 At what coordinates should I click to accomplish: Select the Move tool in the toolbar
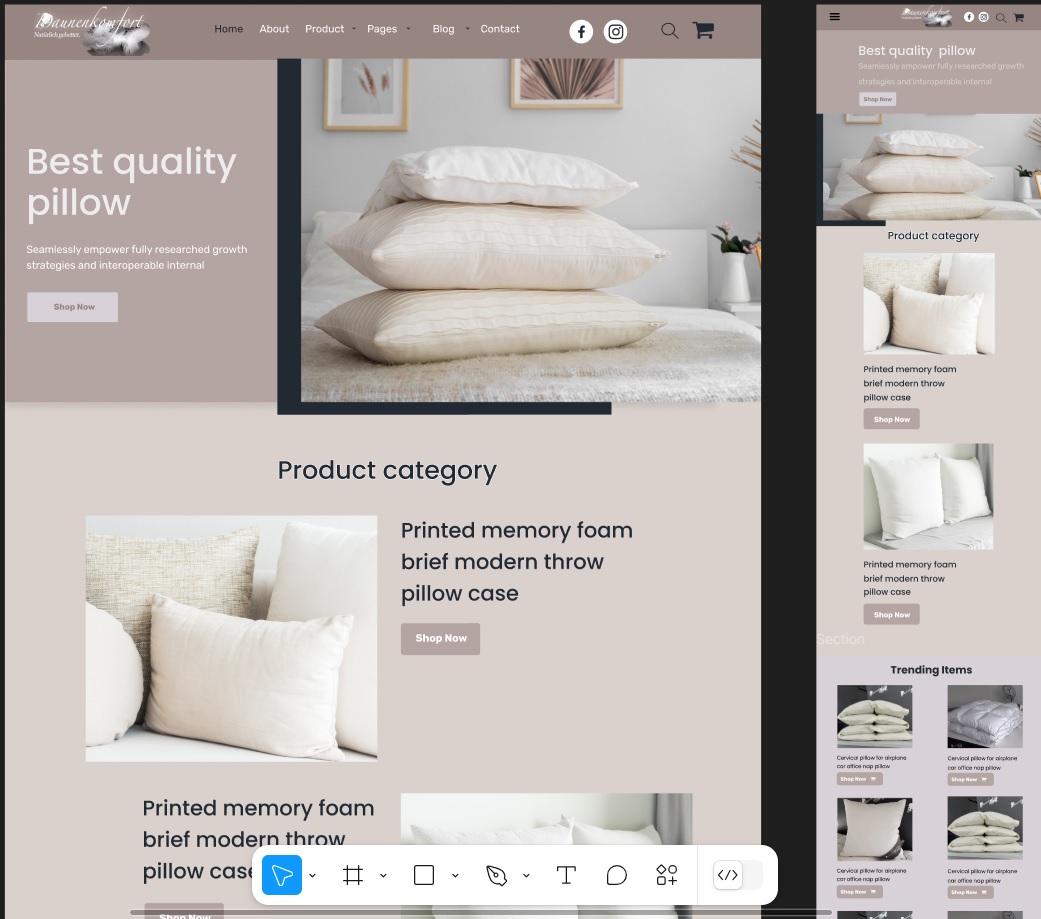(281, 875)
